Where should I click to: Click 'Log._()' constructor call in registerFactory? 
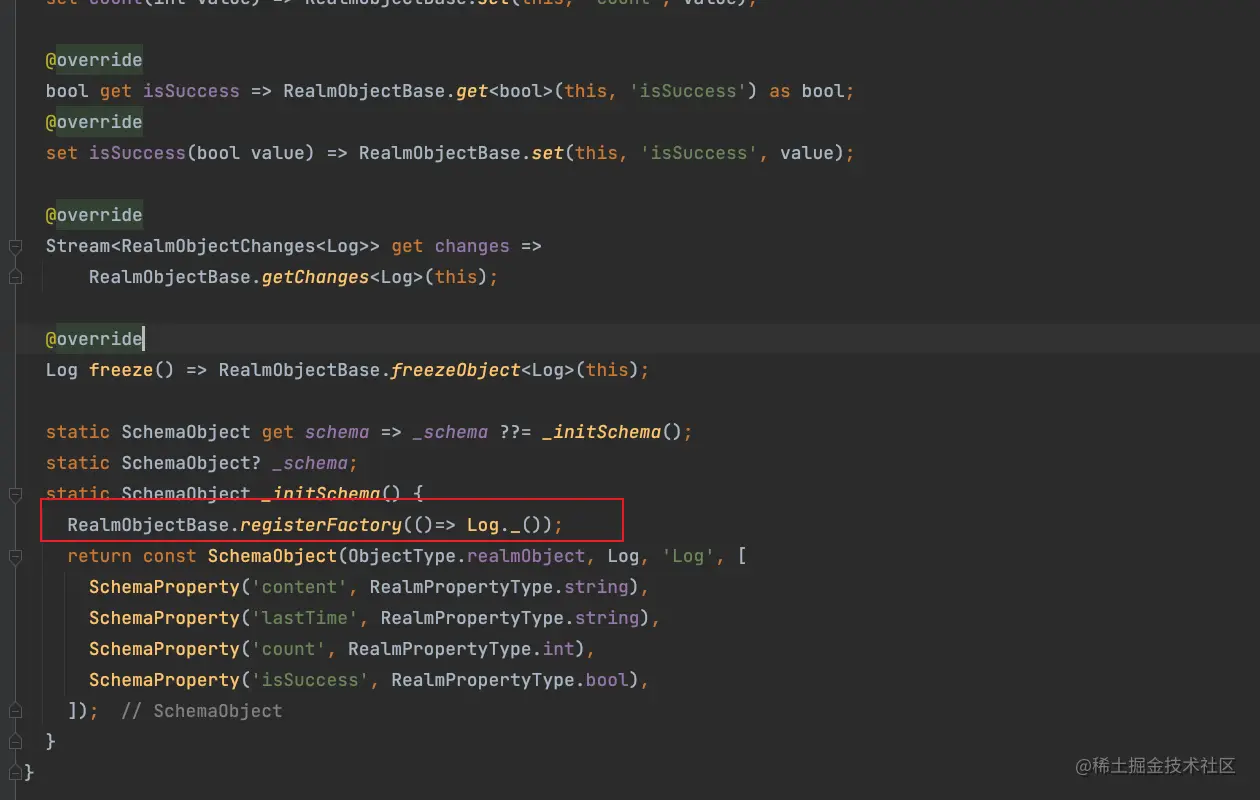tap(505, 525)
